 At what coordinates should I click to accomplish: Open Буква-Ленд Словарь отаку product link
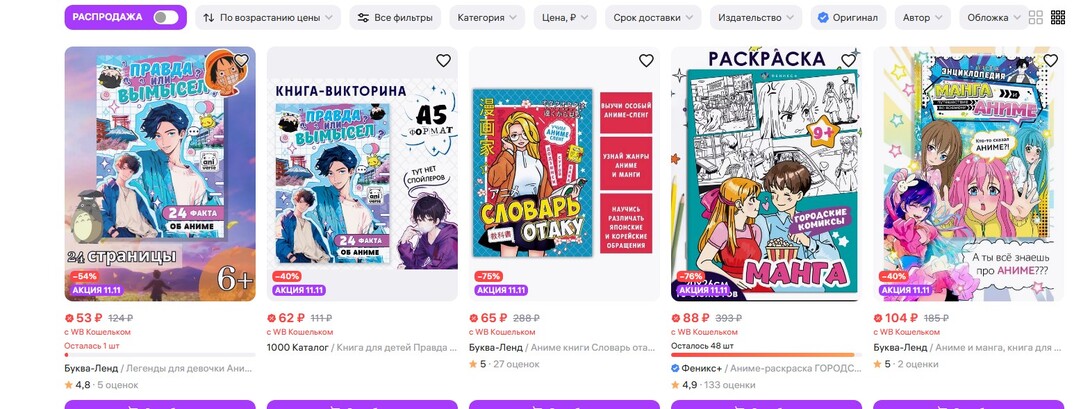[x=562, y=347]
